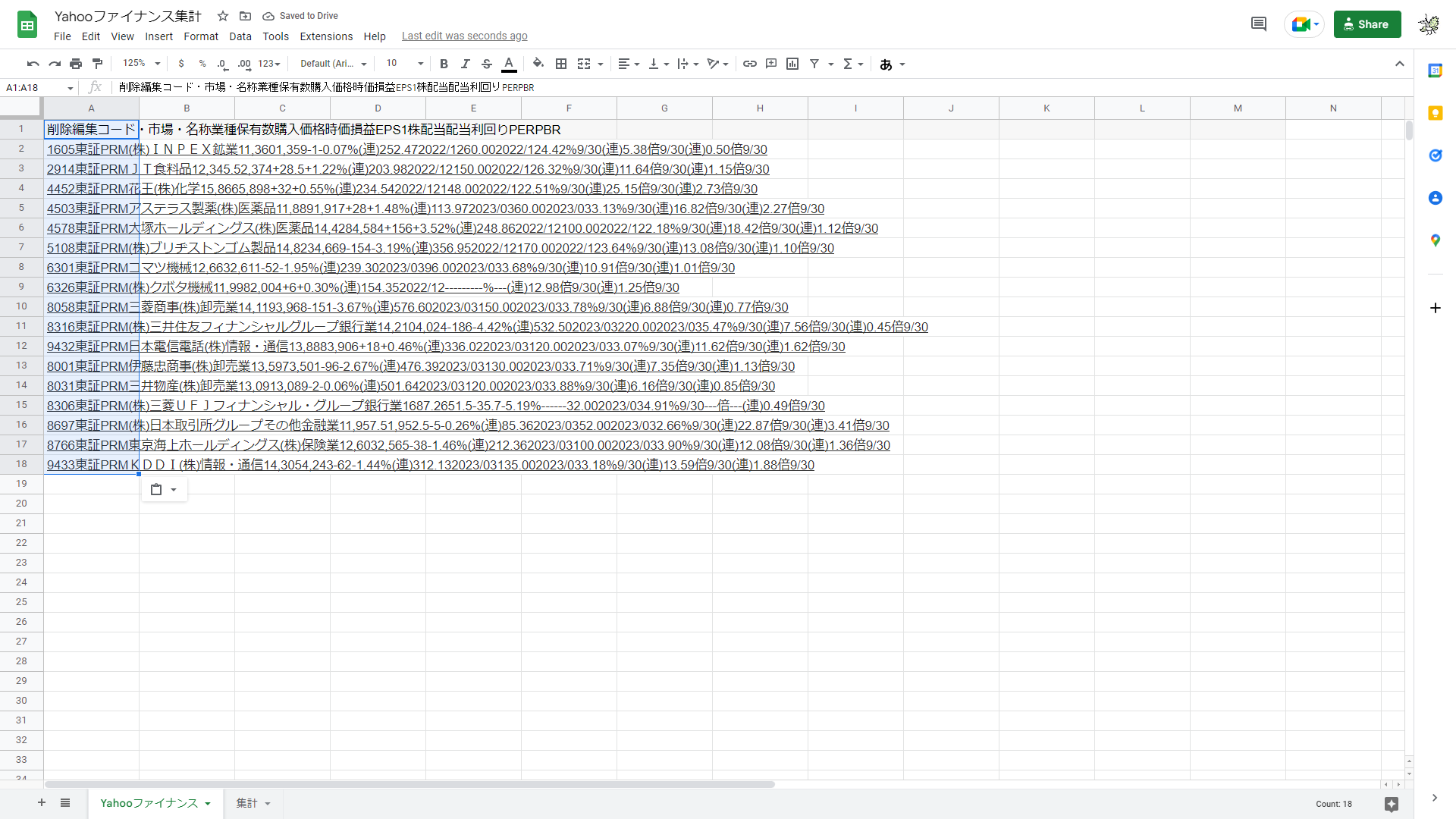Image resolution: width=1456 pixels, height=819 pixels.
Task: Toggle bold formatting
Action: click(x=444, y=64)
